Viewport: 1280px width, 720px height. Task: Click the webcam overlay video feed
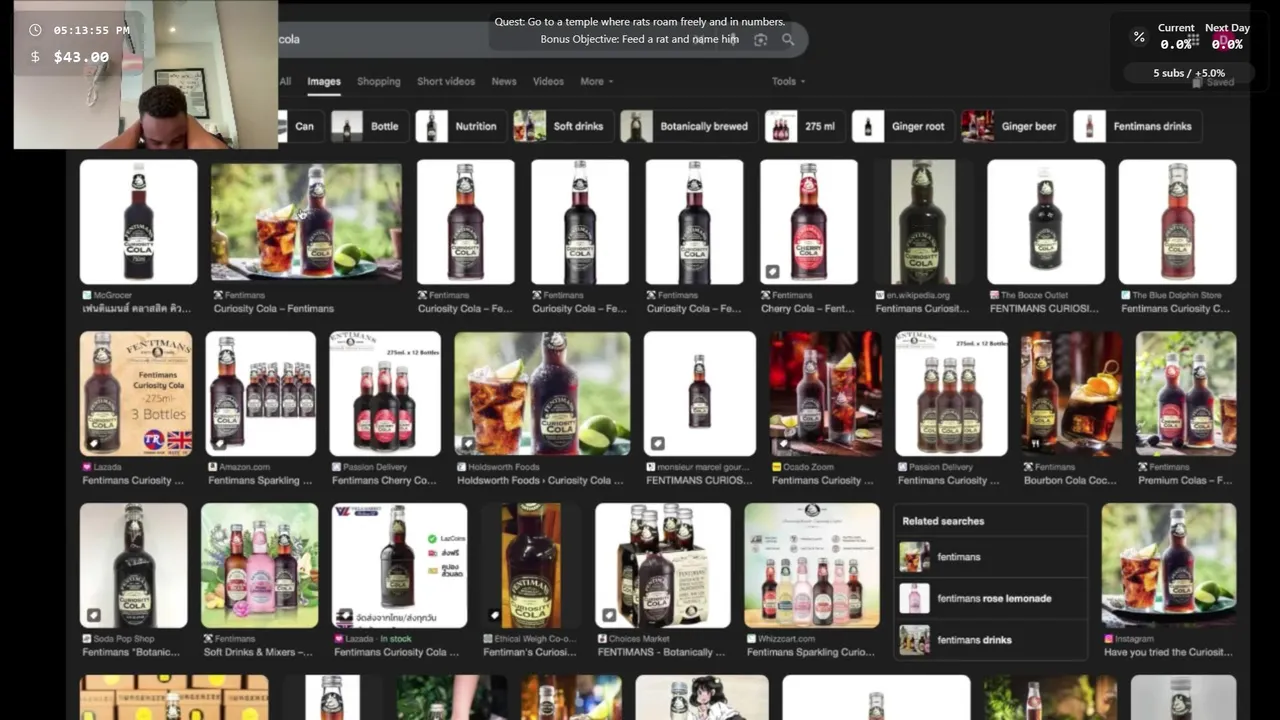[x=146, y=75]
